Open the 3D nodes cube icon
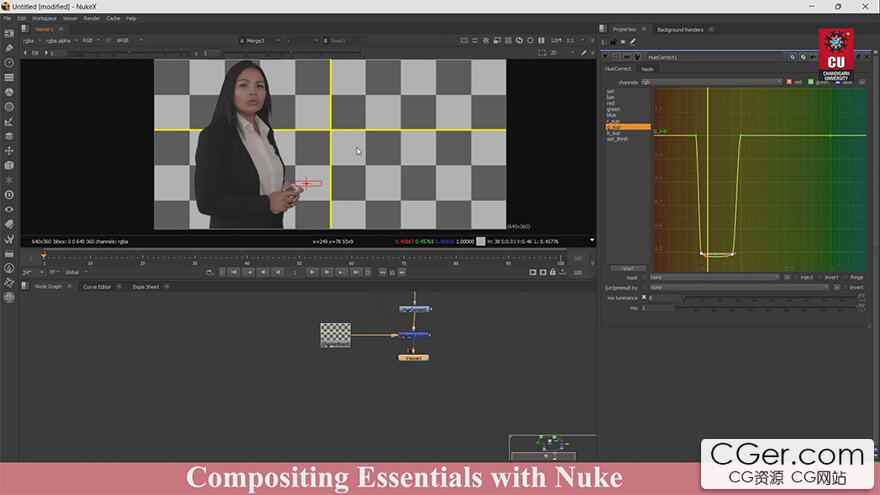This screenshot has height=495, width=880. point(9,166)
